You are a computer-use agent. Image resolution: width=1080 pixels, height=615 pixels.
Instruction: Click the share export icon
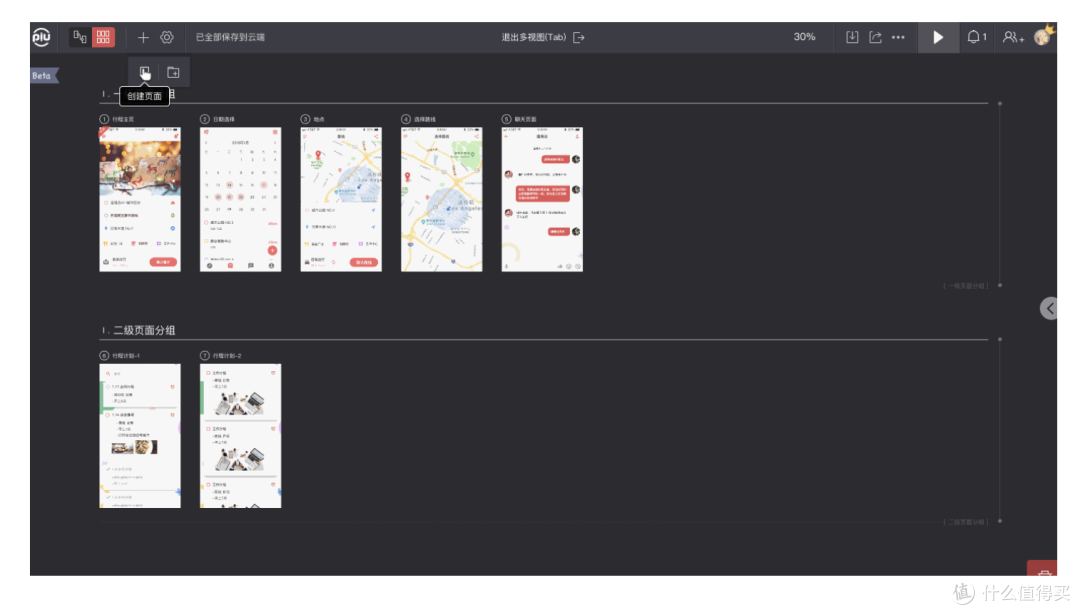875,37
